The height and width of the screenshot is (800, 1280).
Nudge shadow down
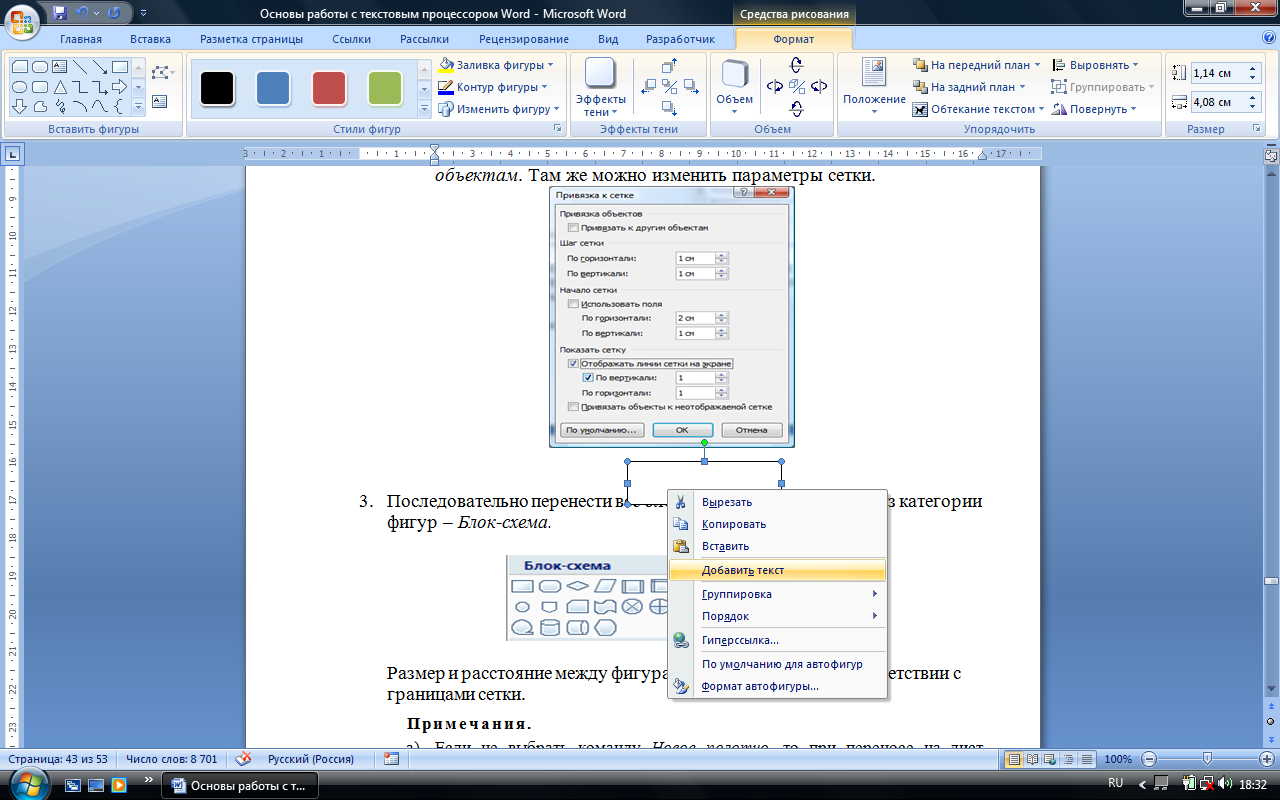point(669,107)
